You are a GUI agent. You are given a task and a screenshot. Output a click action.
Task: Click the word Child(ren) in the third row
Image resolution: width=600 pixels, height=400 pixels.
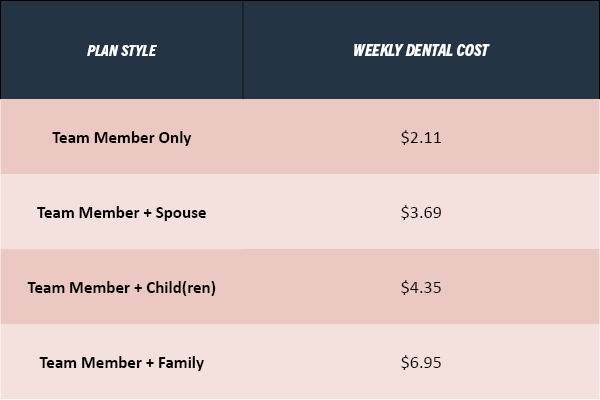[181, 288]
